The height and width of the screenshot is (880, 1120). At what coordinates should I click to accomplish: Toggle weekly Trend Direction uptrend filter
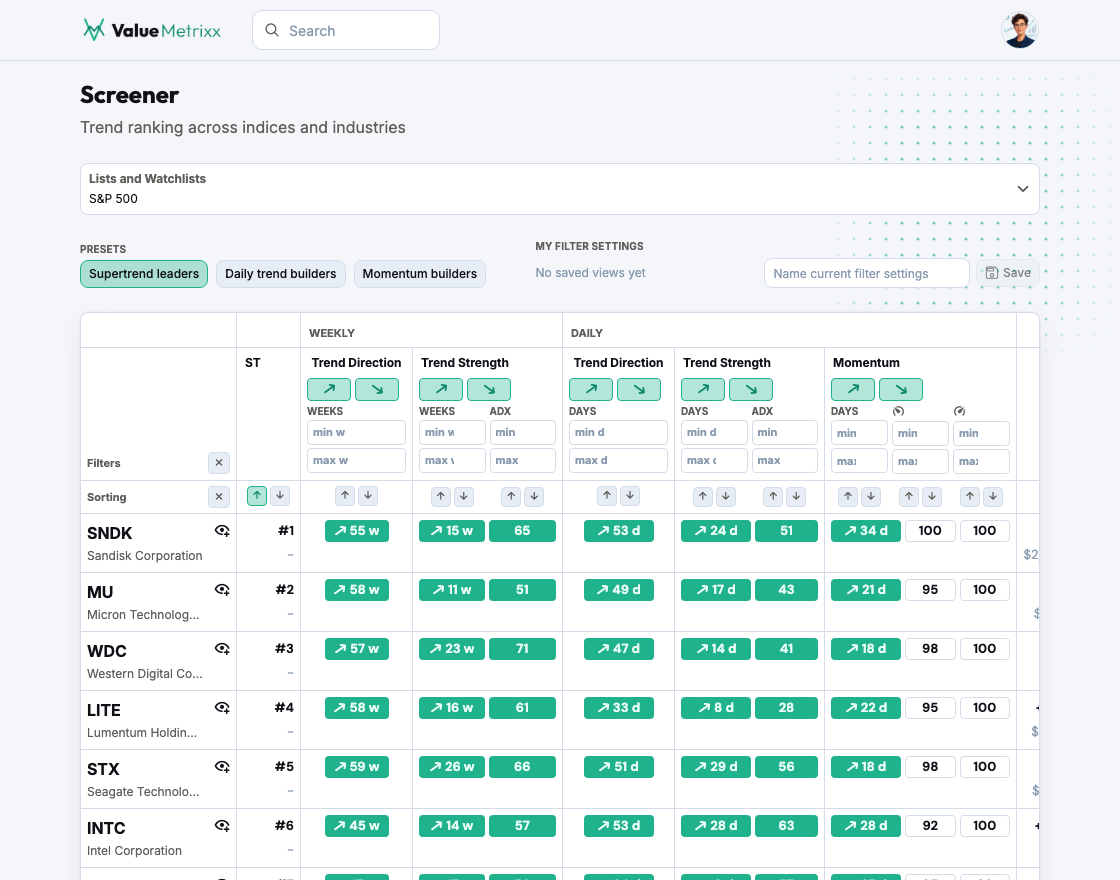[329, 389]
